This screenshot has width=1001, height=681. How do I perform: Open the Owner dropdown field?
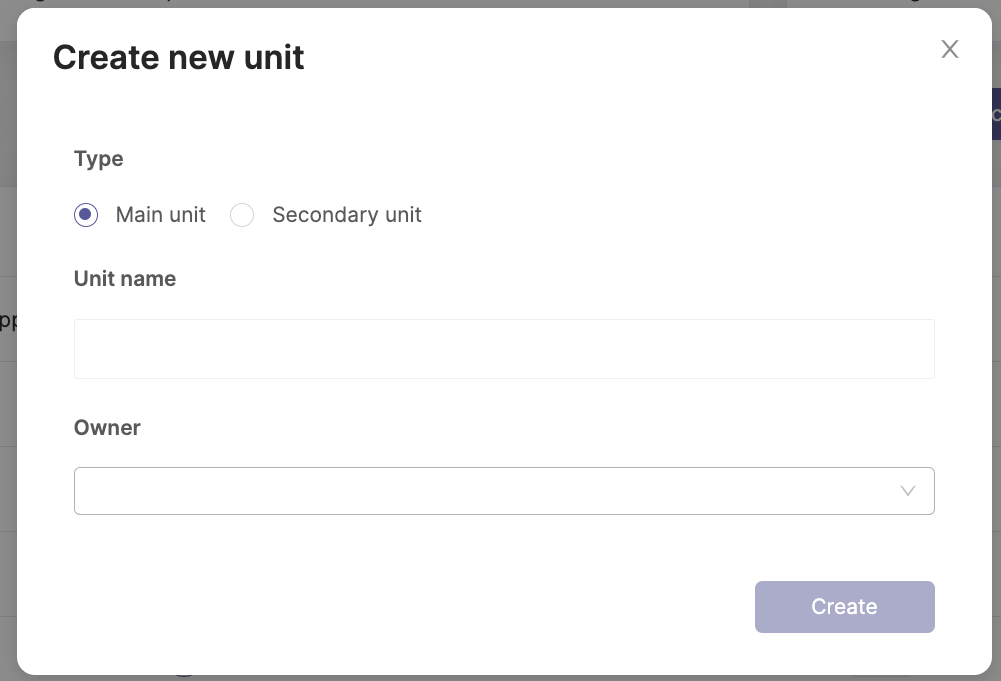point(504,491)
